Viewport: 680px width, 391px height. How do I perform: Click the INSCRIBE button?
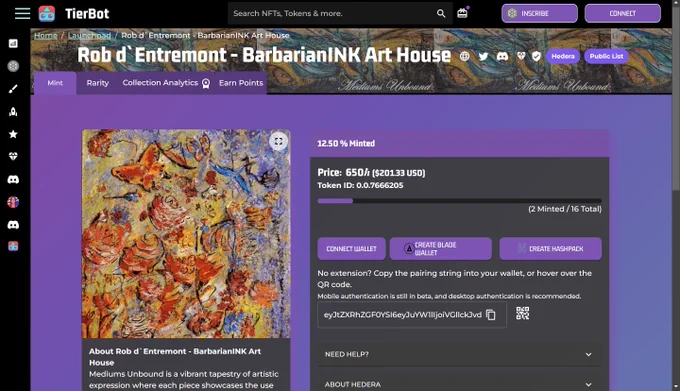(539, 13)
